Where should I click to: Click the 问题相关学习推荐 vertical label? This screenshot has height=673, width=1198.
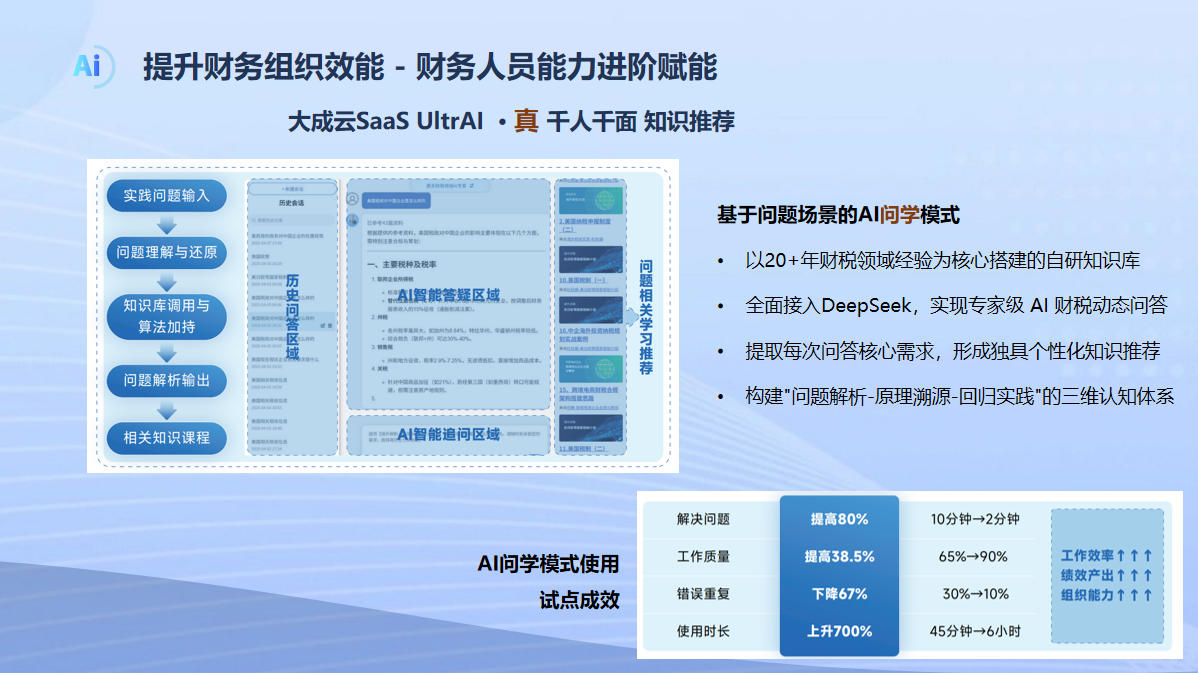pos(646,316)
